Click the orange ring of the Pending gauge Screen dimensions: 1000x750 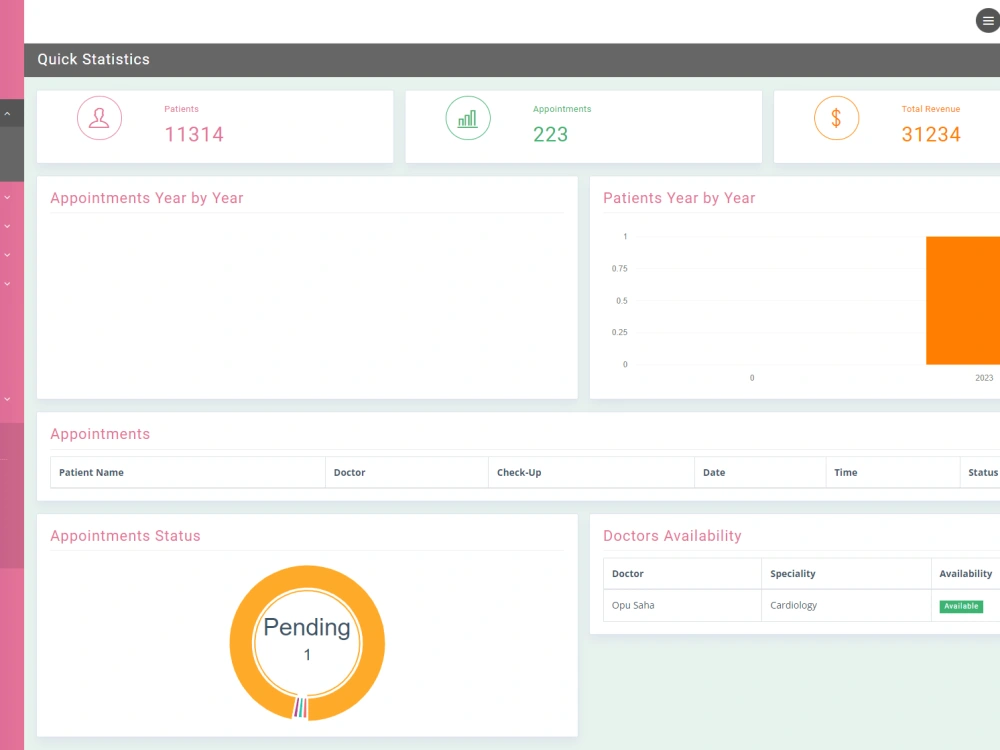pyautogui.click(x=307, y=580)
